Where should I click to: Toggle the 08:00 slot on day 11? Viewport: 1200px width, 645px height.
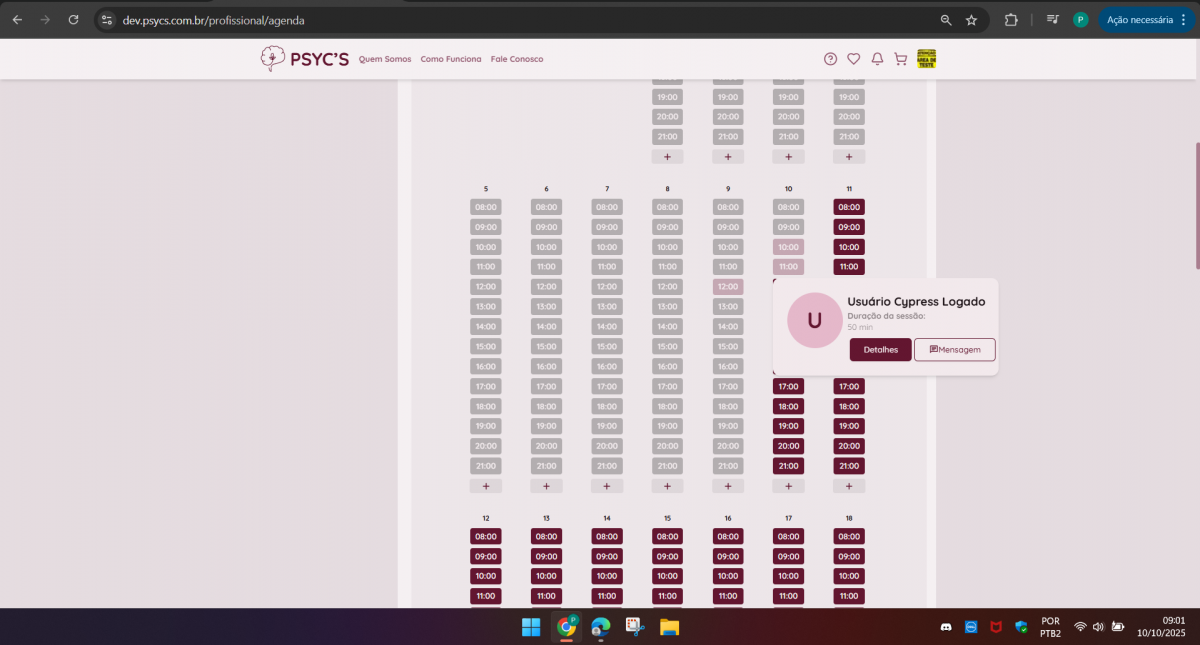point(849,207)
